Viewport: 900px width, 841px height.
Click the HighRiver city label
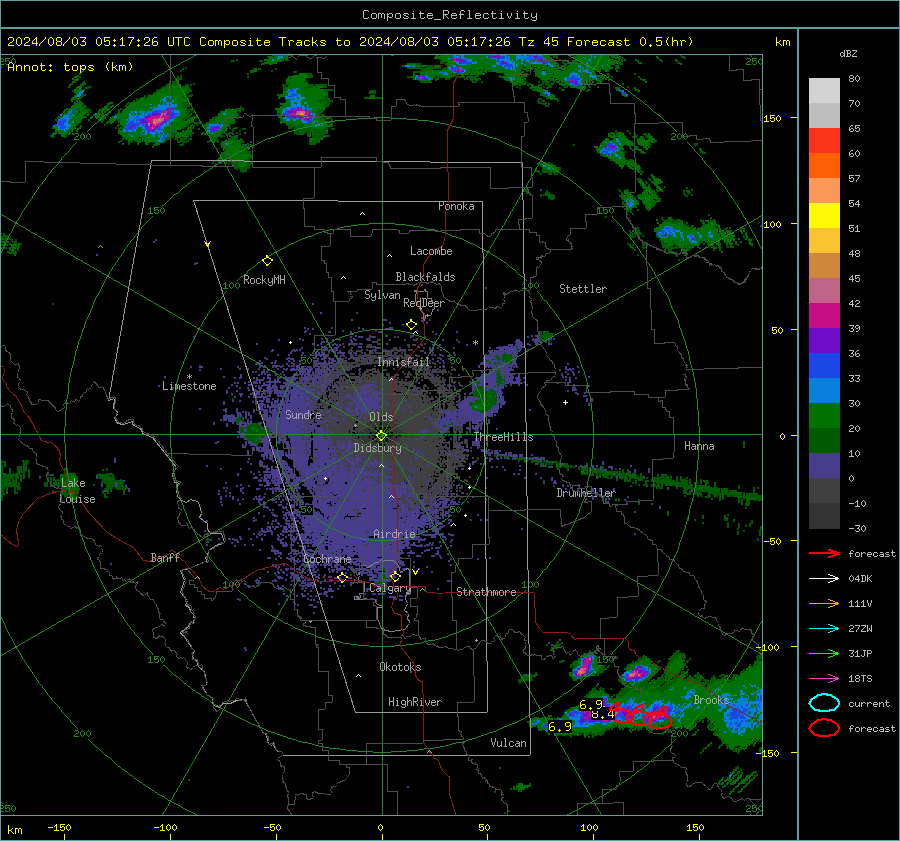click(415, 702)
